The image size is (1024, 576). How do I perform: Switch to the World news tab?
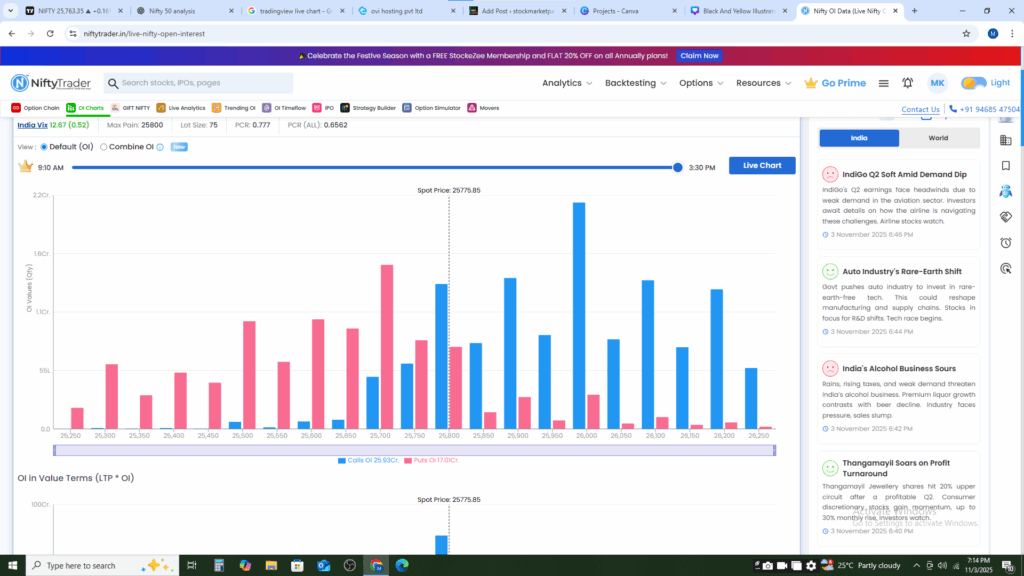click(x=938, y=138)
